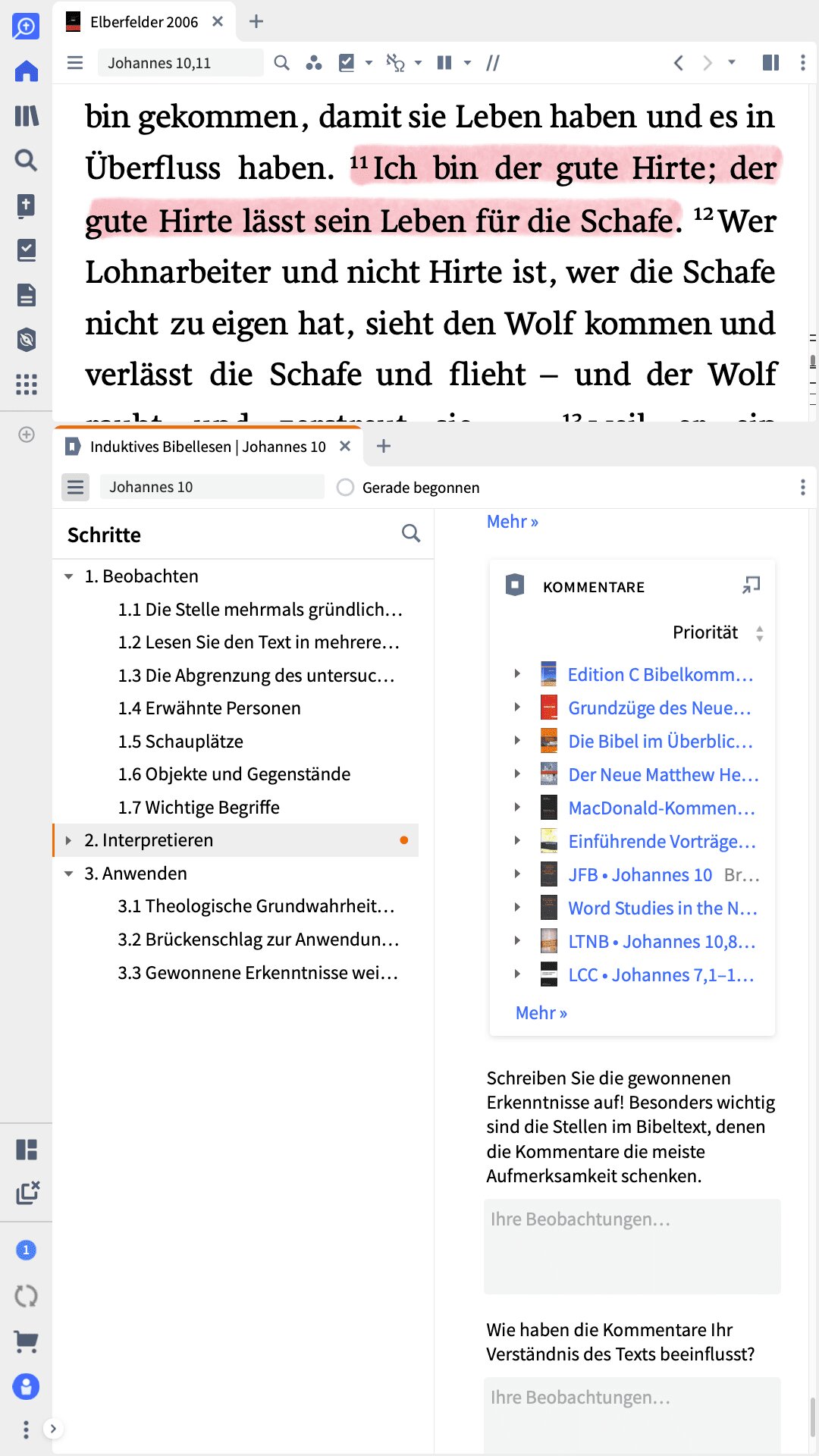819x1456 pixels.
Task: Open the shopping cart icon
Action: pos(26,1341)
